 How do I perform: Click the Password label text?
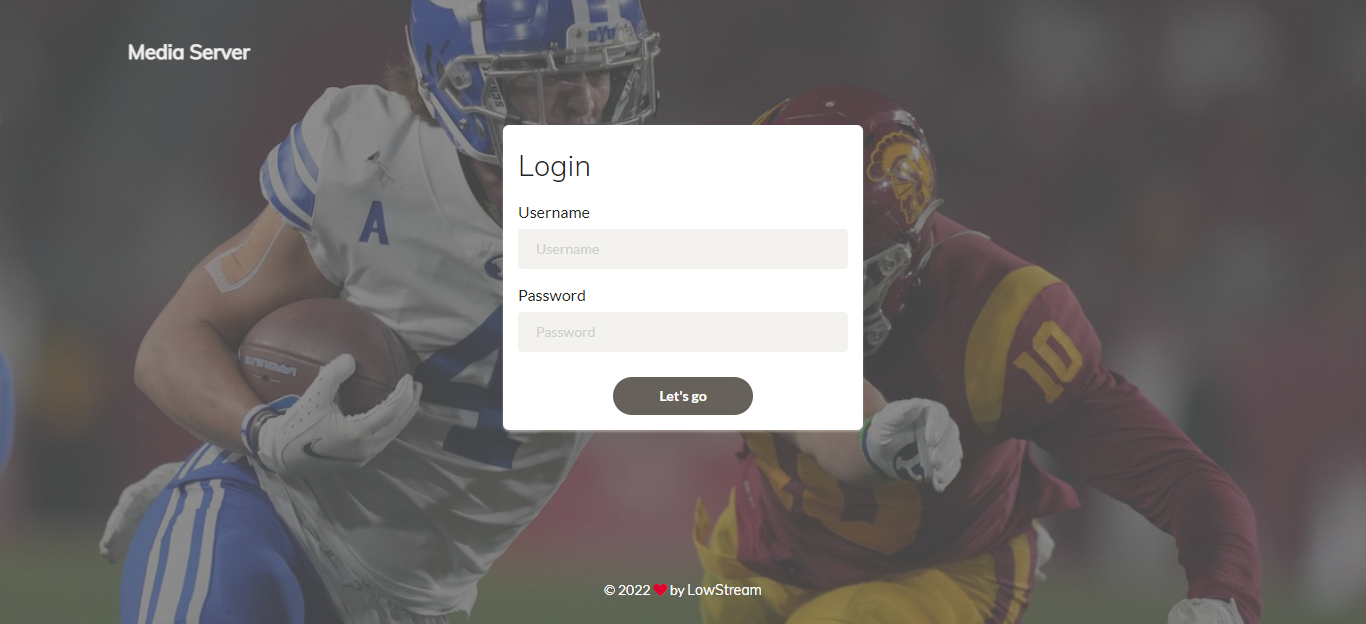point(552,296)
